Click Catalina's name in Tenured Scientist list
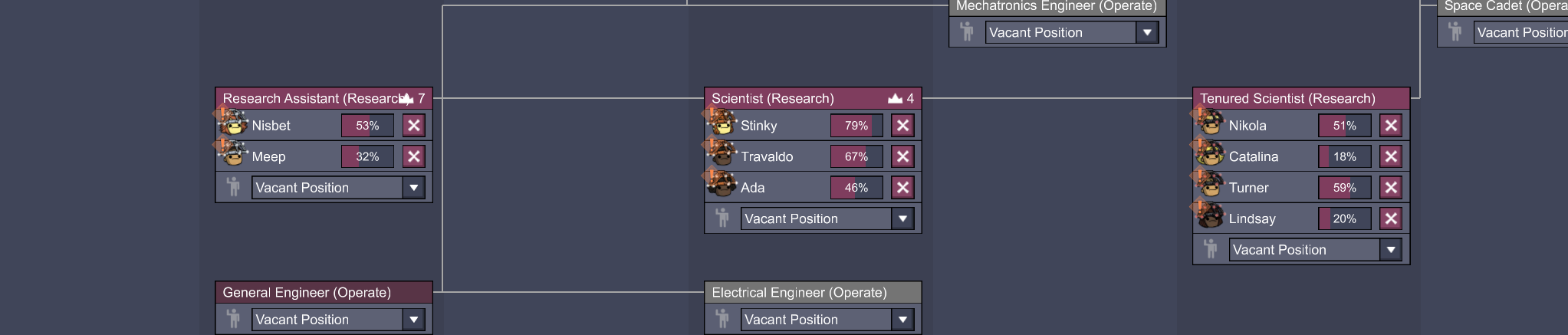This screenshot has width=1568, height=335. coord(1253,156)
